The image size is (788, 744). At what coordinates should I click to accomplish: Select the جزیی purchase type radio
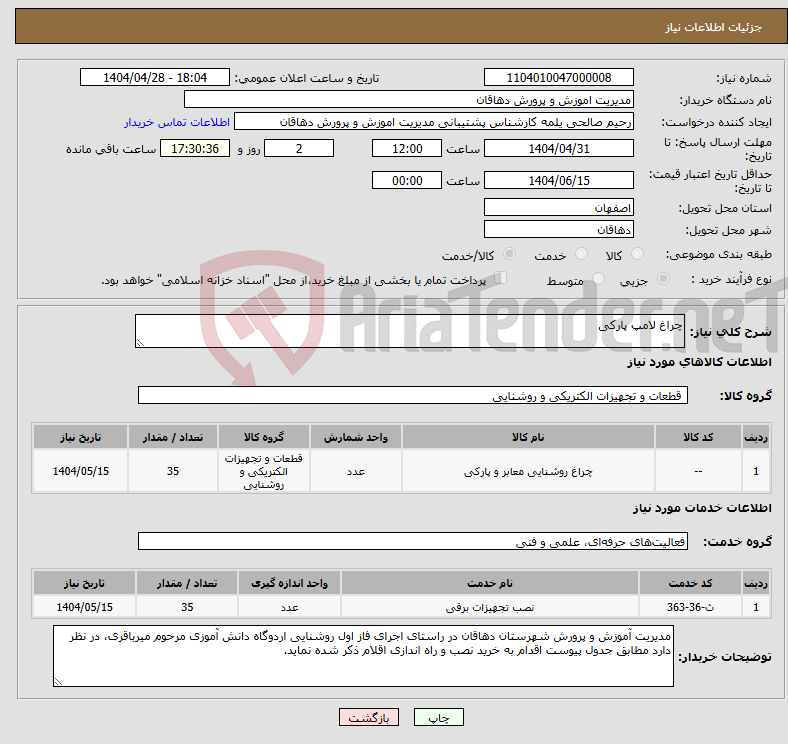663,278
